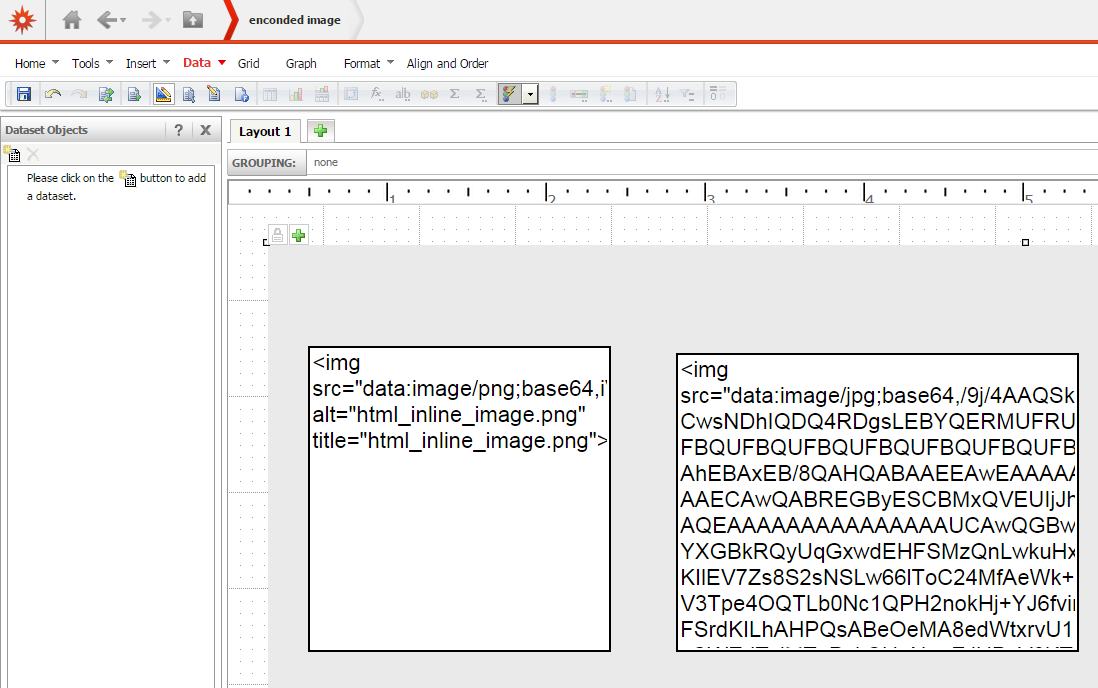1098x688 pixels.
Task: Open the Align and Order menu
Action: (x=447, y=63)
